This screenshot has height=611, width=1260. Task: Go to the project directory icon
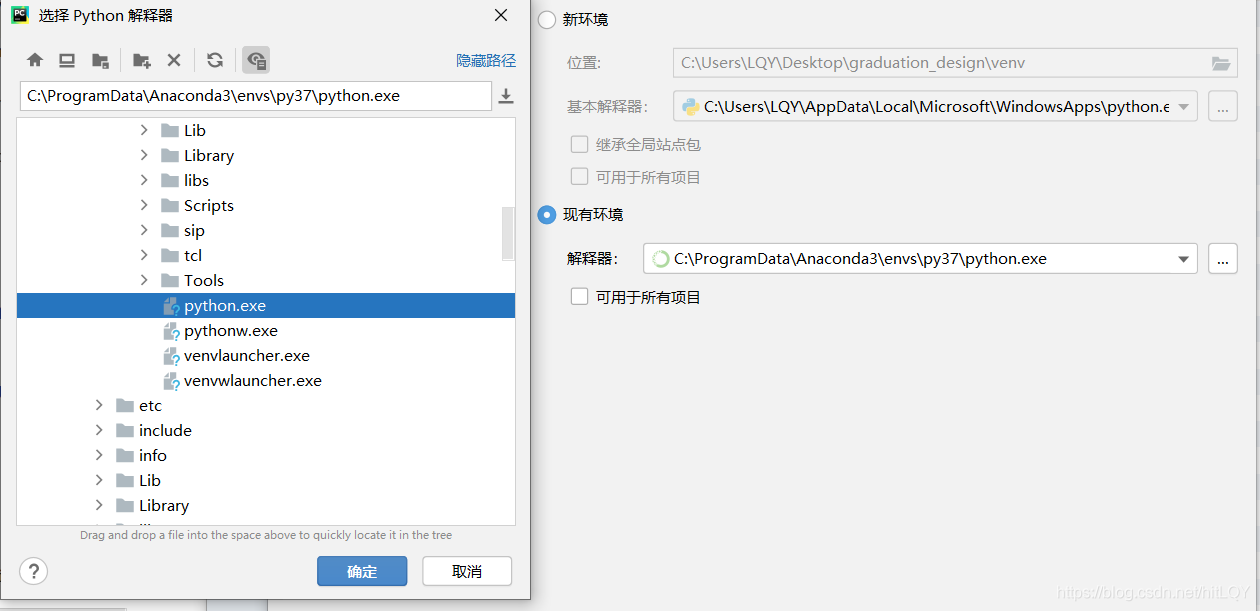point(100,60)
